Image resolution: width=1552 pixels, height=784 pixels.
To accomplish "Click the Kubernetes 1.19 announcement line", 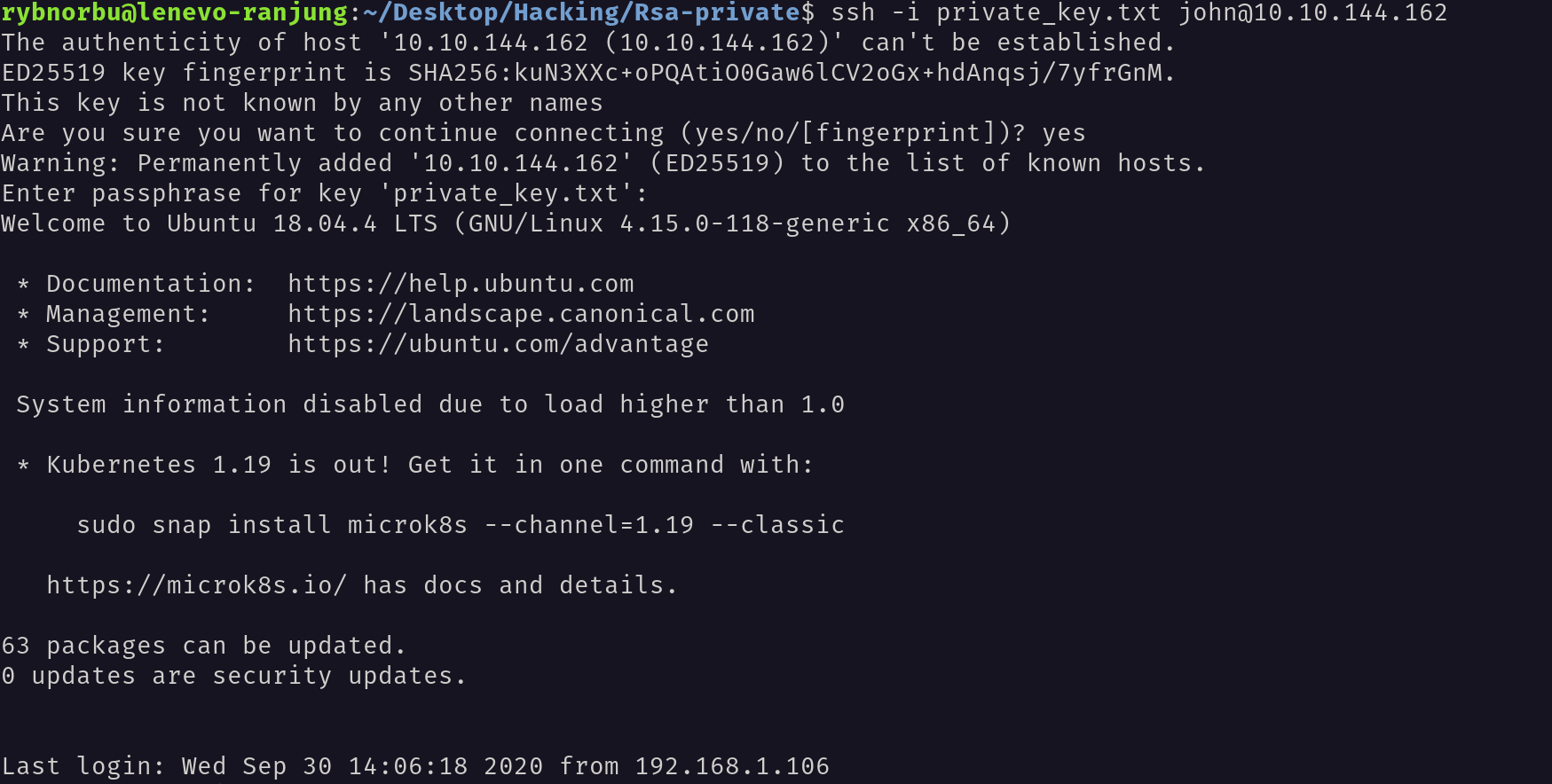I will click(x=415, y=465).
